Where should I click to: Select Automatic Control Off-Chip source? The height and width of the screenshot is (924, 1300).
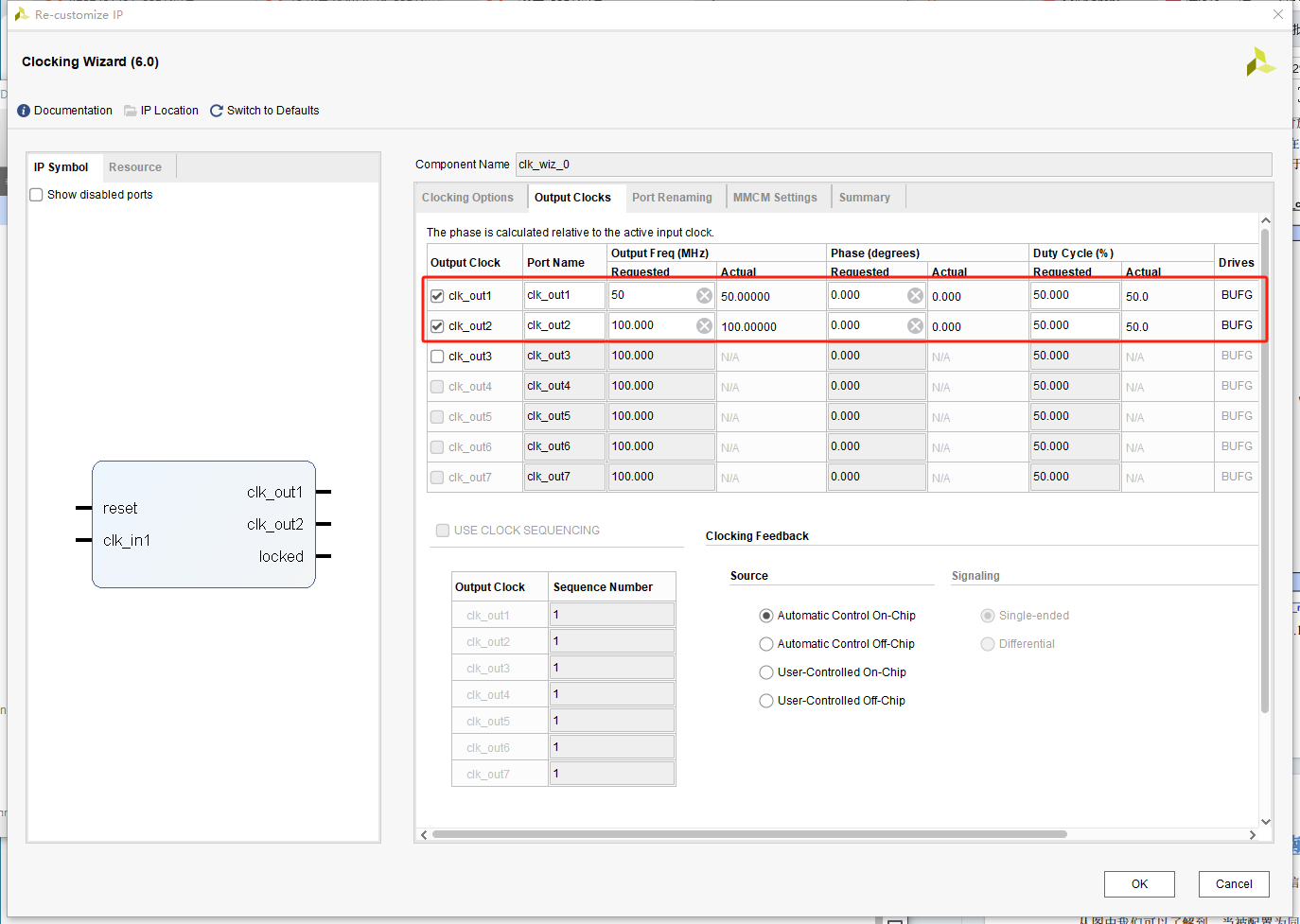[766, 644]
